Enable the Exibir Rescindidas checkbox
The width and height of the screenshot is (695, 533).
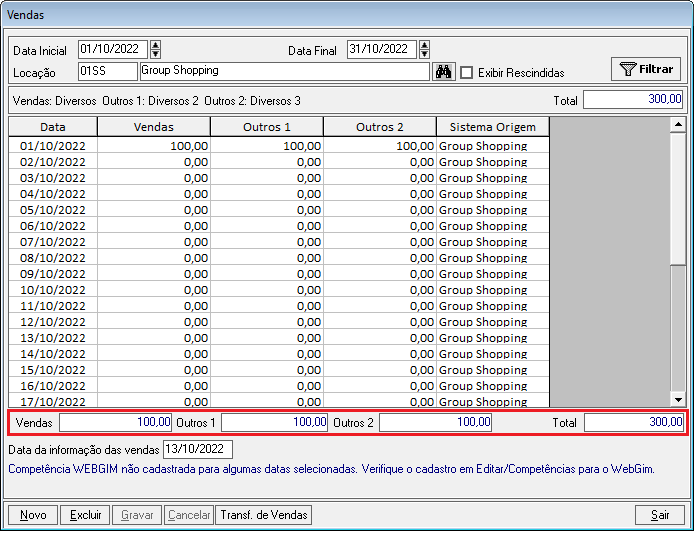pyautogui.click(x=467, y=72)
